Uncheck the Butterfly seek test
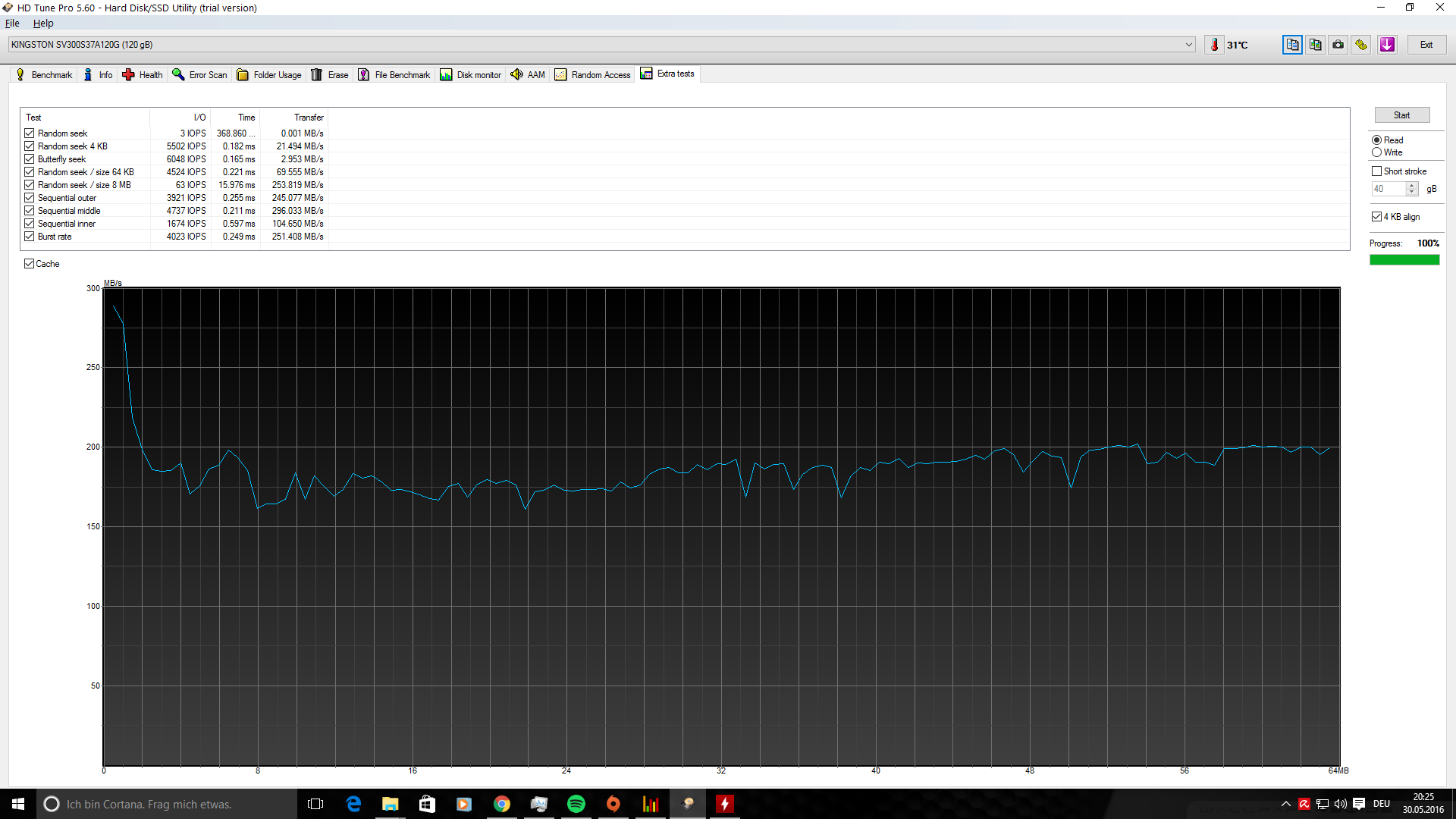The height and width of the screenshot is (819, 1456). pyautogui.click(x=30, y=159)
